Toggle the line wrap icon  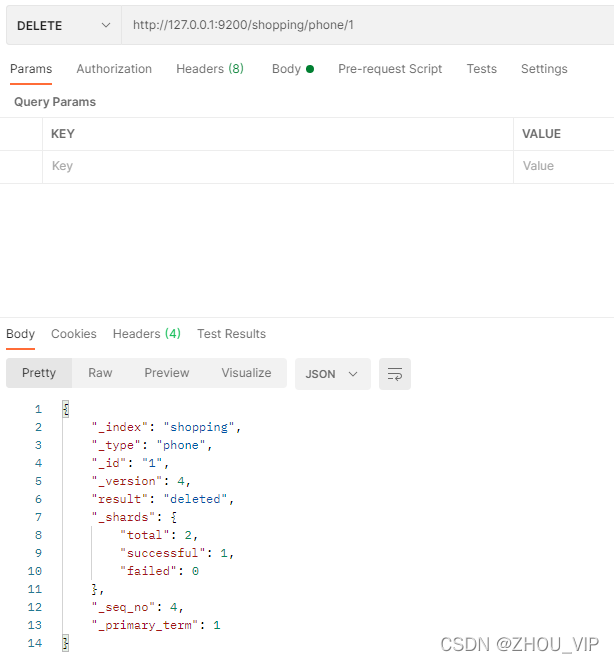click(x=395, y=374)
